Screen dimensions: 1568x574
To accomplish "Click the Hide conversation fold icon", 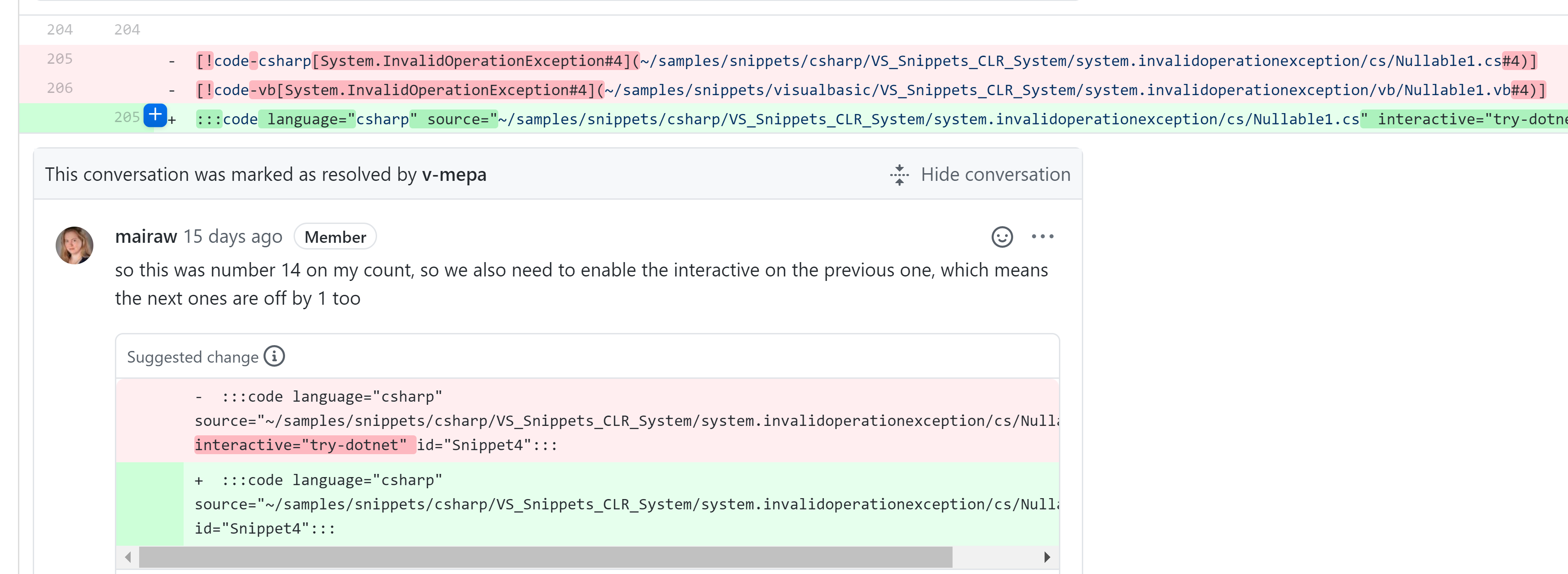I will [x=899, y=175].
